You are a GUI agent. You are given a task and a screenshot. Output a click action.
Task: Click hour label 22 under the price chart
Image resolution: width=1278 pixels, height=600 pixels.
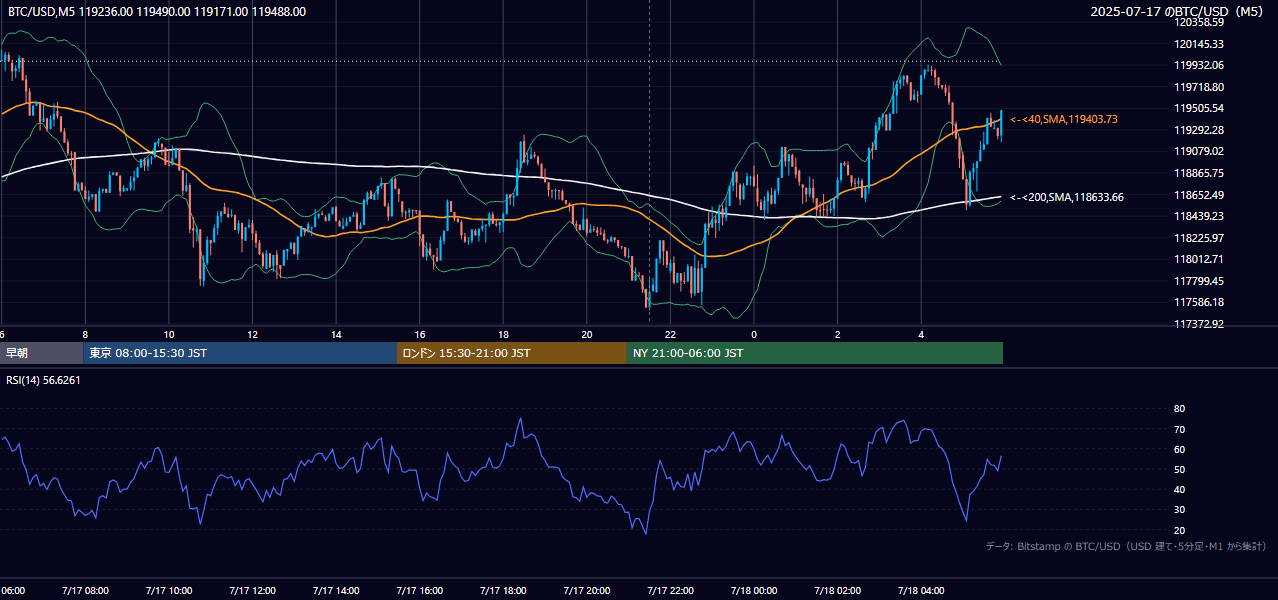[670, 334]
